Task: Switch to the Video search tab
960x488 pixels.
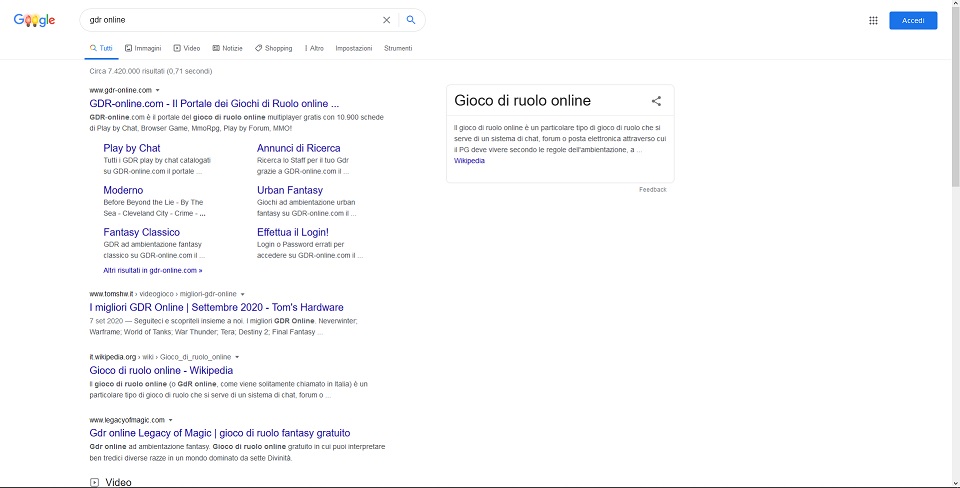Action: coord(187,48)
